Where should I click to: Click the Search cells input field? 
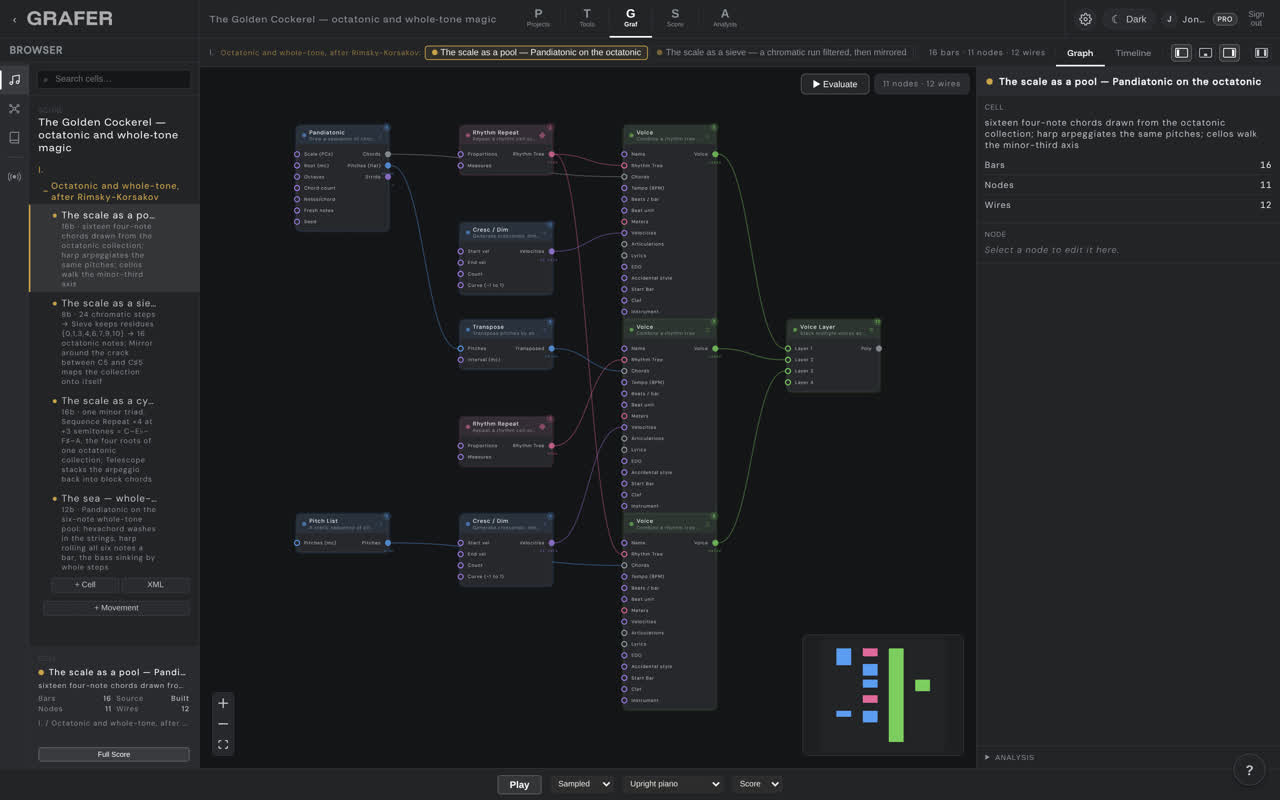tap(114, 79)
